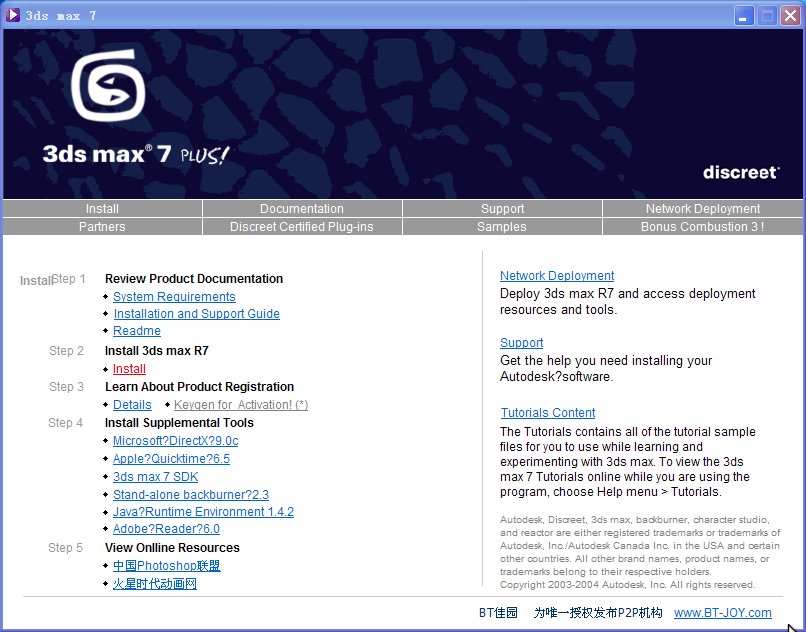Go to the Partners tab
Image resolution: width=806 pixels, height=632 pixels.
[x=102, y=226]
